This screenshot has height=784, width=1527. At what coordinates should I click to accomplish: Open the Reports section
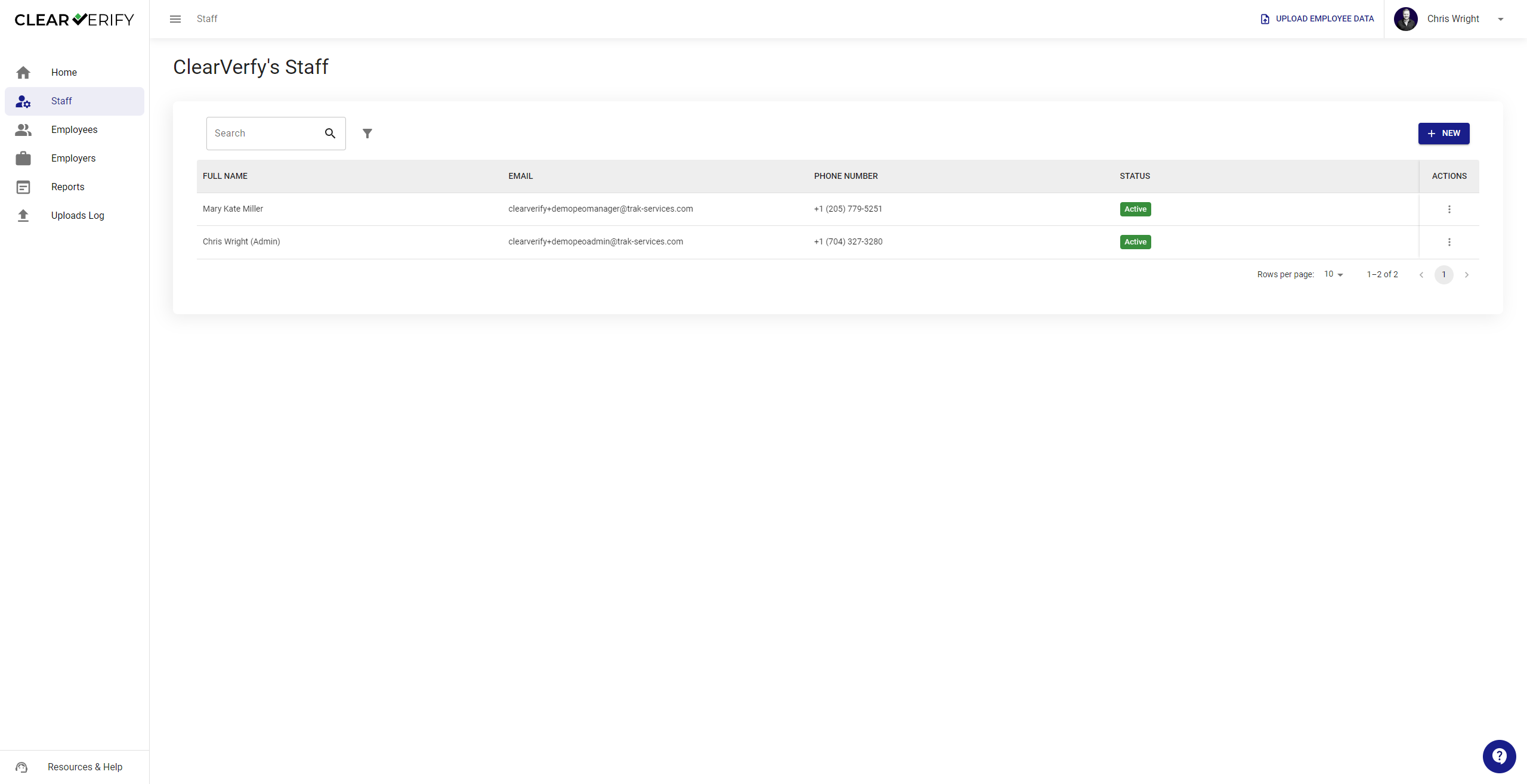tap(75, 187)
